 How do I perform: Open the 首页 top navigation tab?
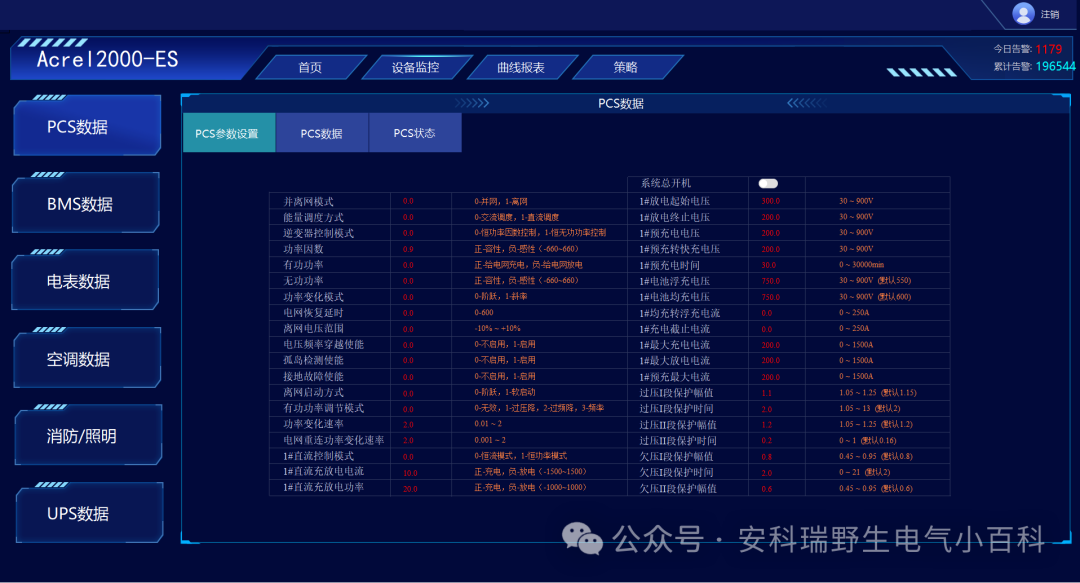310,68
